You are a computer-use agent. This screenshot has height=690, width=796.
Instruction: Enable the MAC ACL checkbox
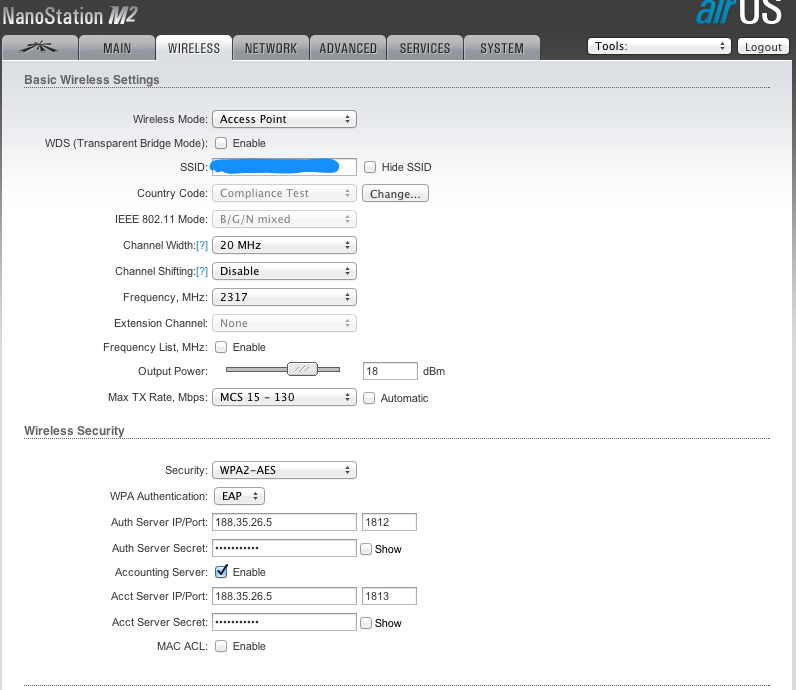tap(221, 646)
